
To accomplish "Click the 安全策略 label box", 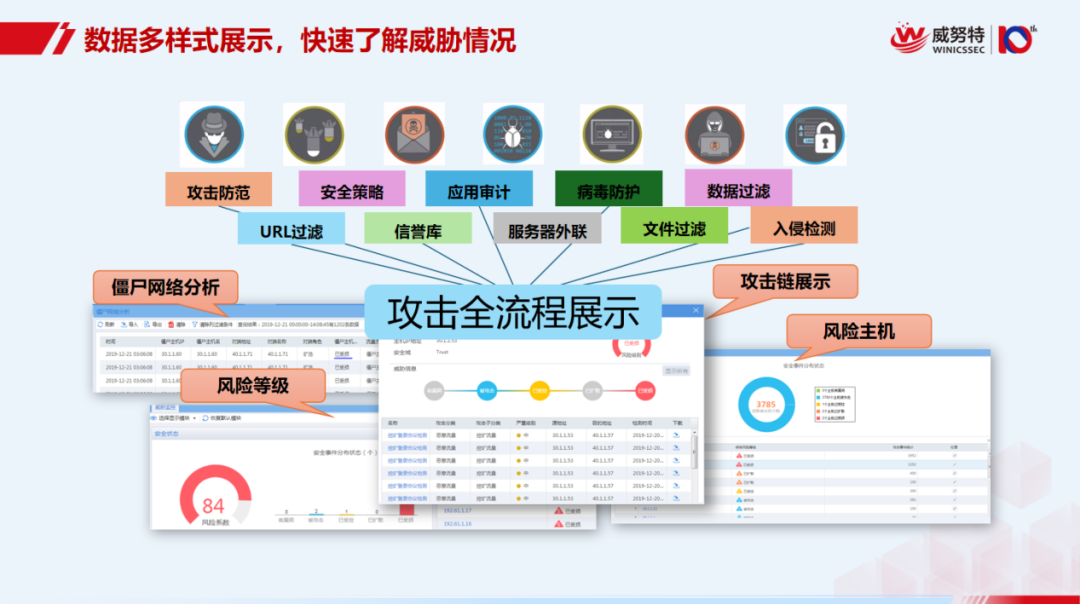I will pyautogui.click(x=352, y=189).
